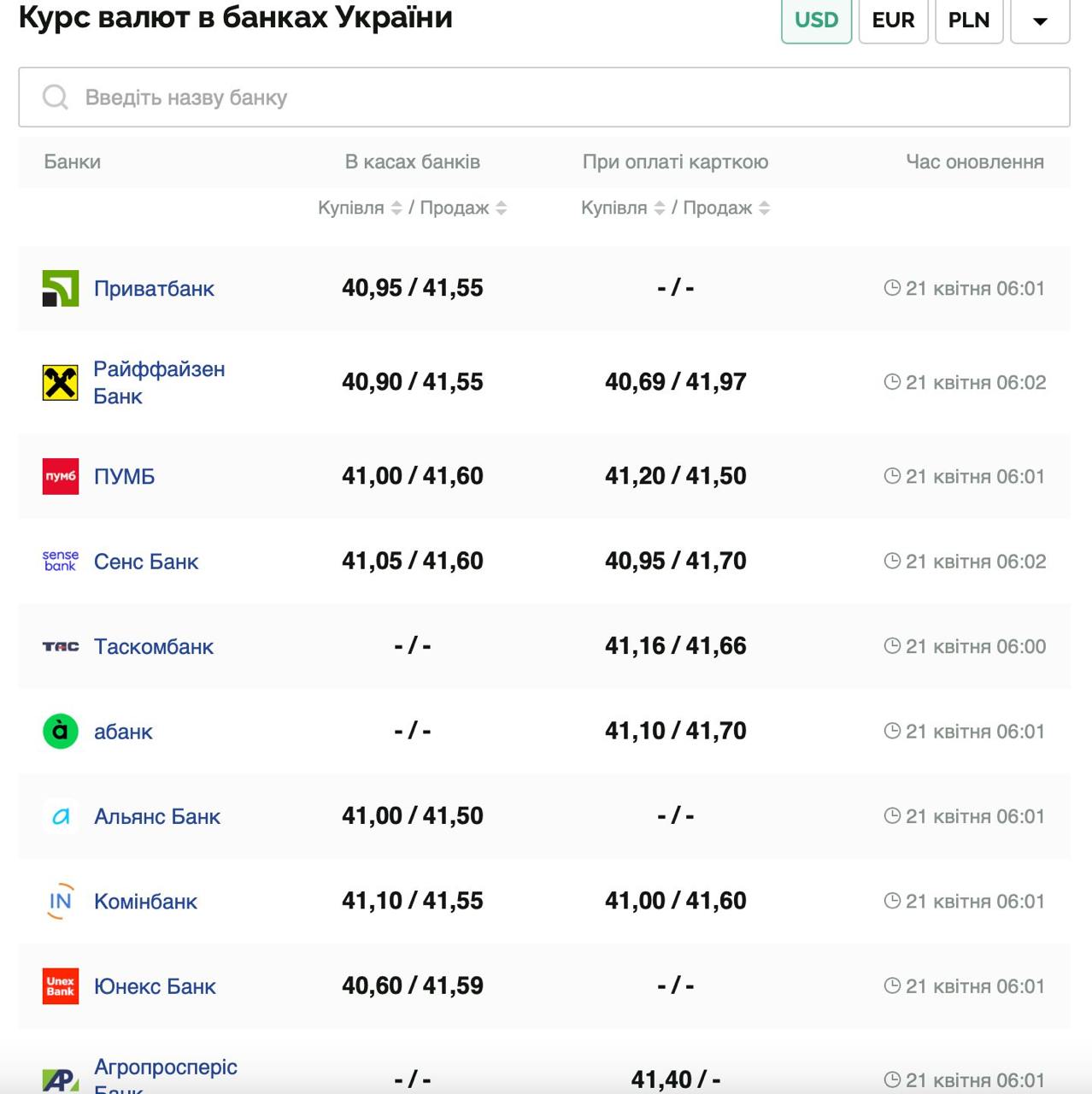Switch to the EUR currency tab
Image resolution: width=1092 pixels, height=1094 pixels.
[x=893, y=20]
